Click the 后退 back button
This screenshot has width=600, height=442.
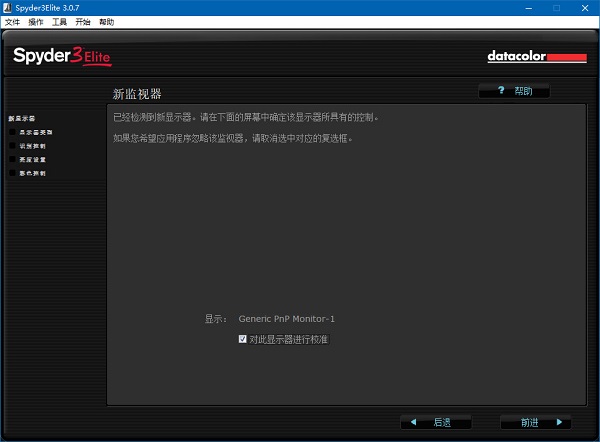pos(436,422)
